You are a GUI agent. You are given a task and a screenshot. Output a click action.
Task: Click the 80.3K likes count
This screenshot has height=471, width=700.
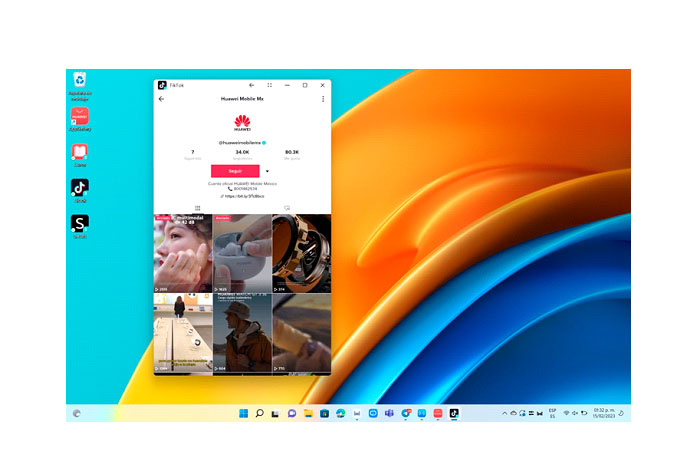tap(292, 152)
